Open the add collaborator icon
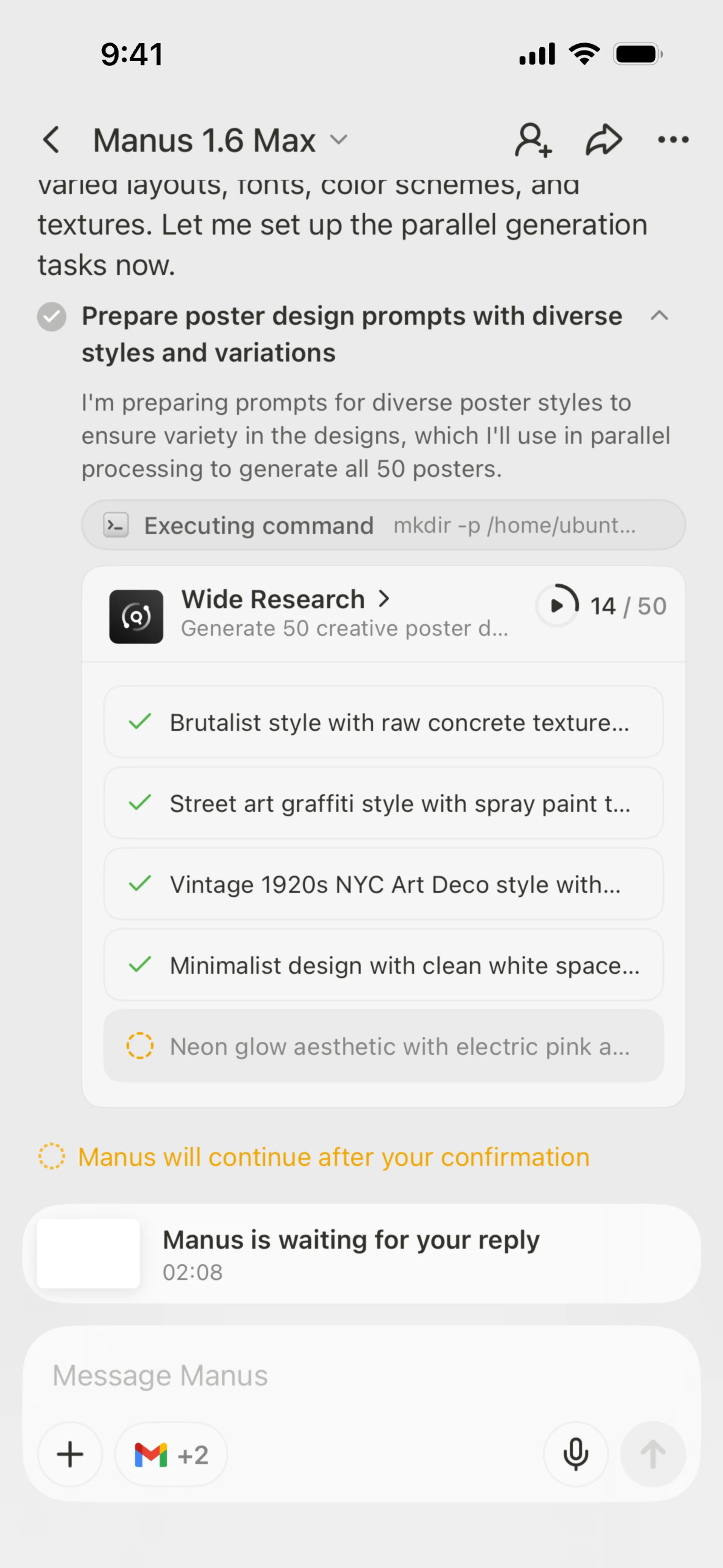Viewport: 723px width, 1568px height. pyautogui.click(x=533, y=140)
